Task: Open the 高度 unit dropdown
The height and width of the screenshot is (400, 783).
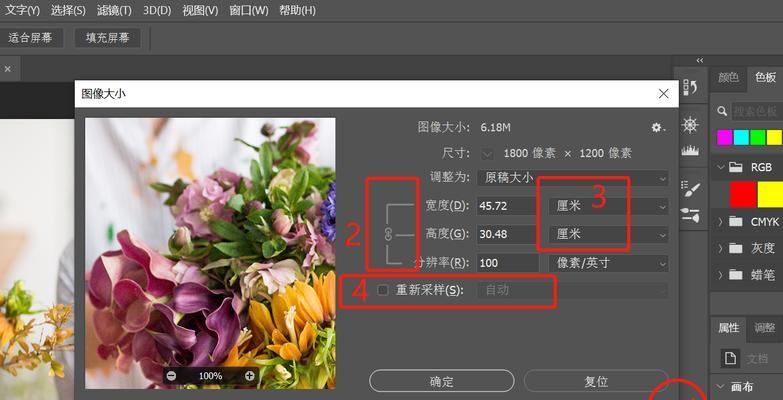Action: click(609, 234)
